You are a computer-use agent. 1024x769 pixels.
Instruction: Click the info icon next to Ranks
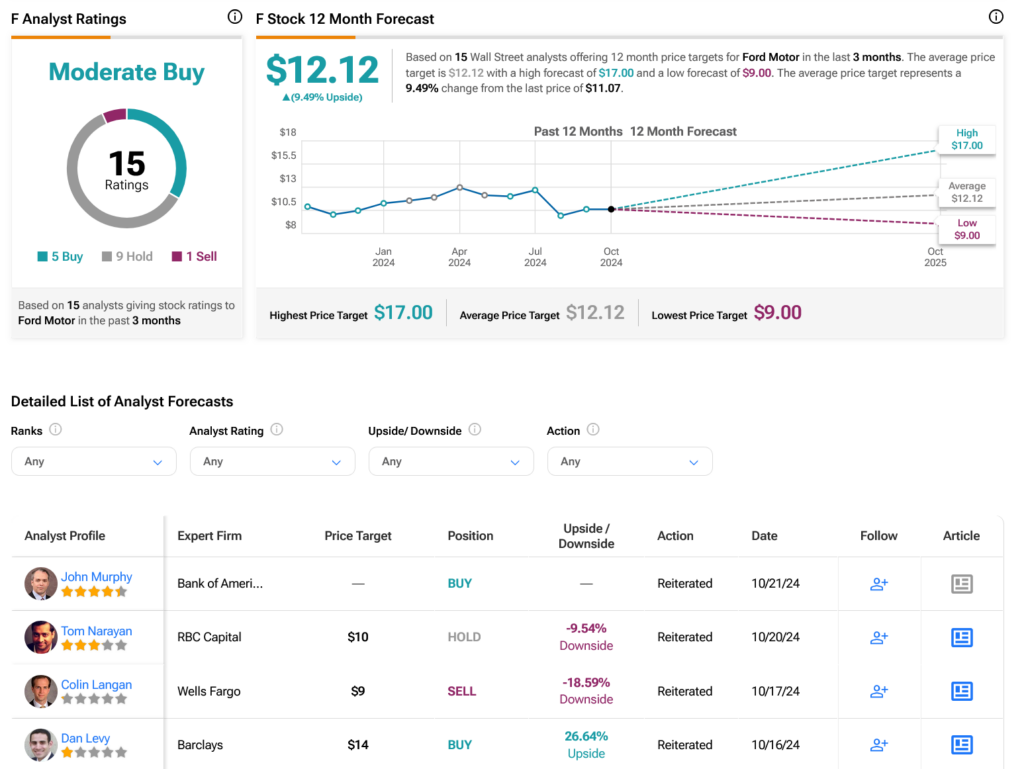coord(56,430)
